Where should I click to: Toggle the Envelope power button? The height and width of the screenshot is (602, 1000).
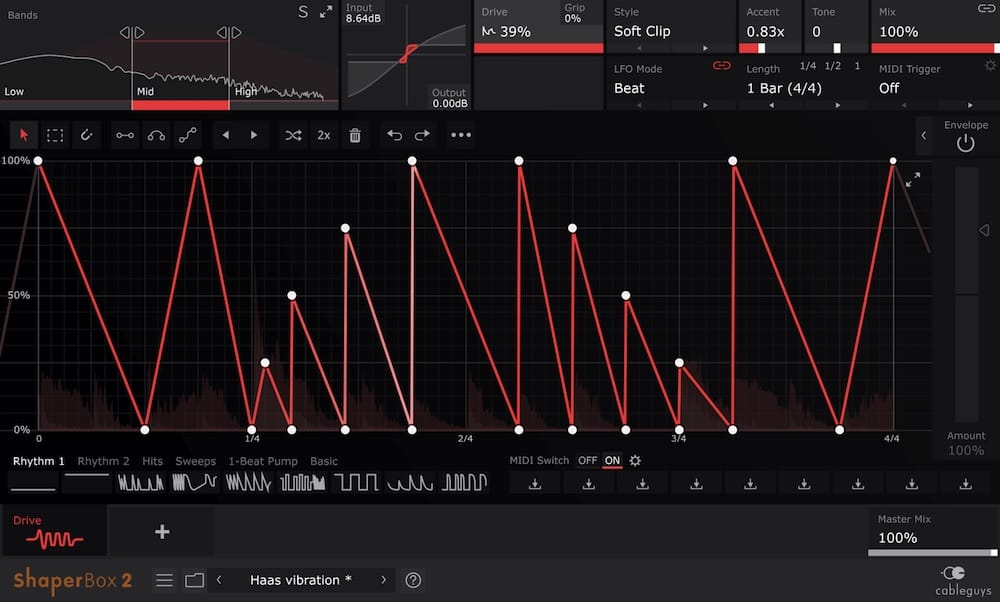(966, 143)
